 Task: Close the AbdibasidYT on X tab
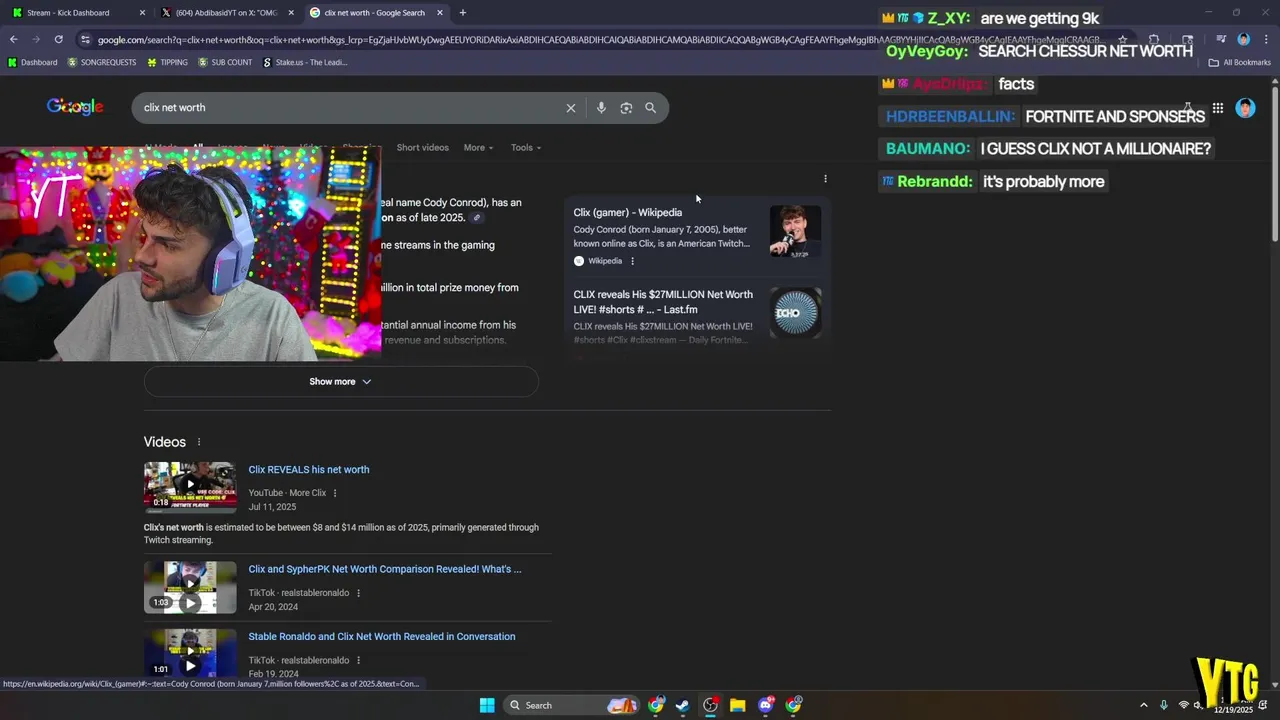tap(291, 13)
